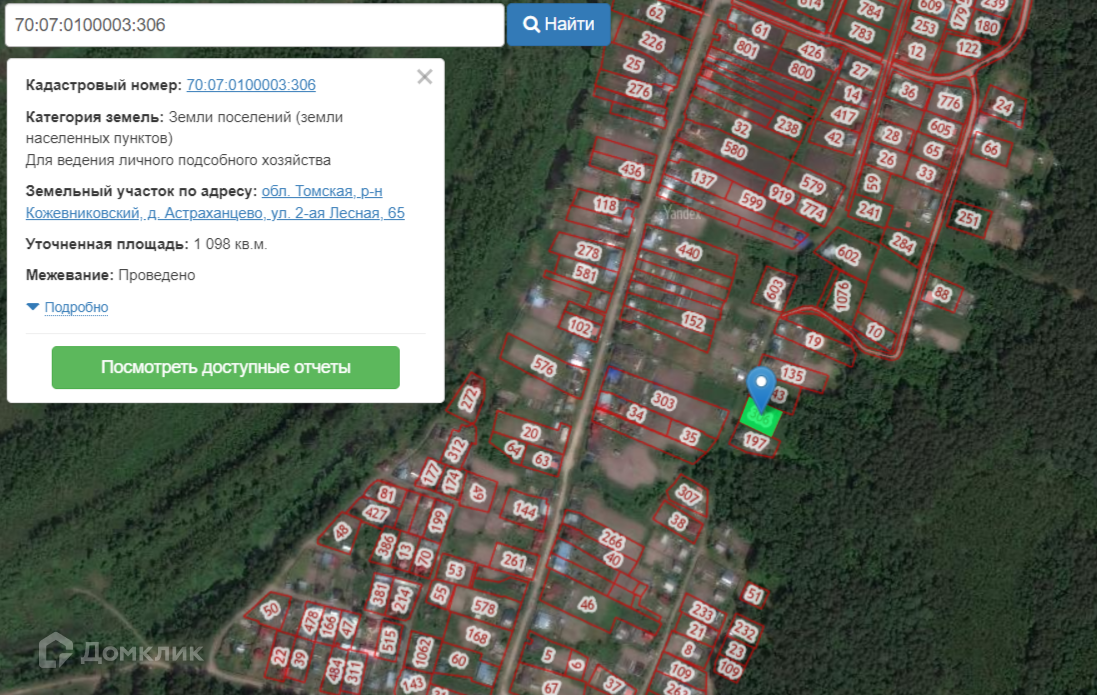Select parcel labeled 581 on map
This screenshot has height=695, width=1097.
585,272
